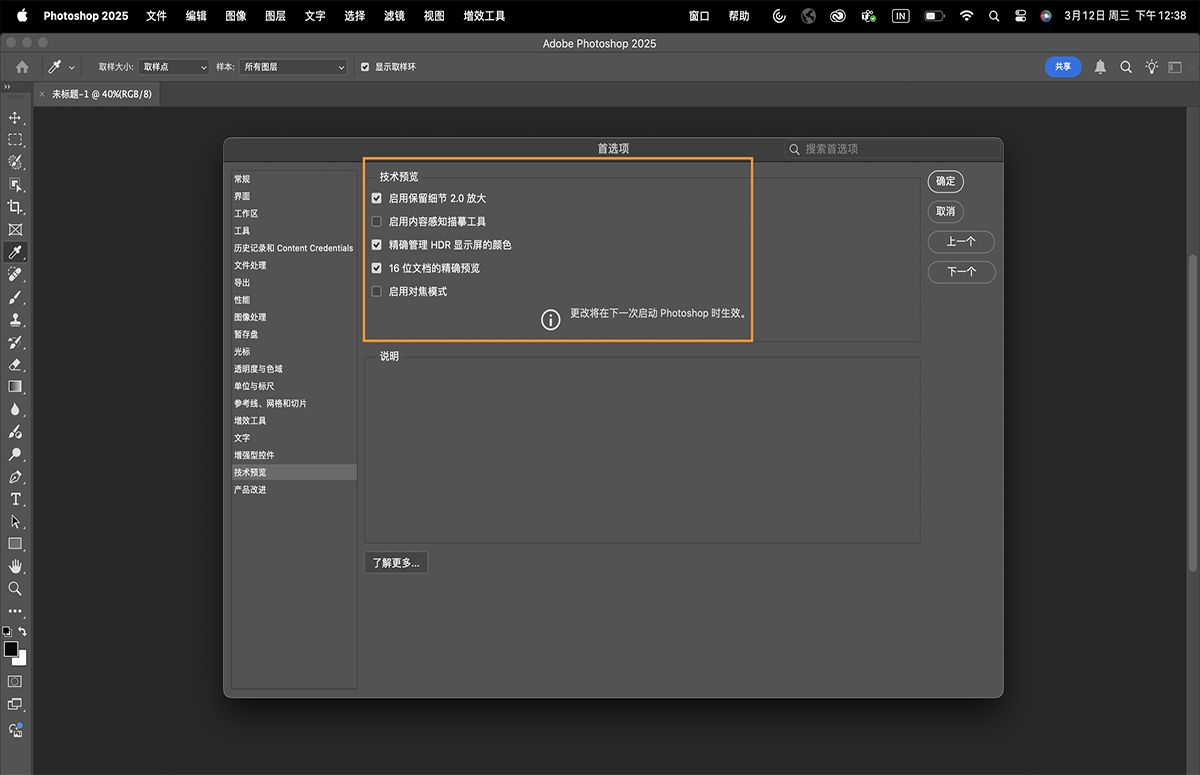
Task: Enable 启用对焦模式
Action: tap(376, 291)
